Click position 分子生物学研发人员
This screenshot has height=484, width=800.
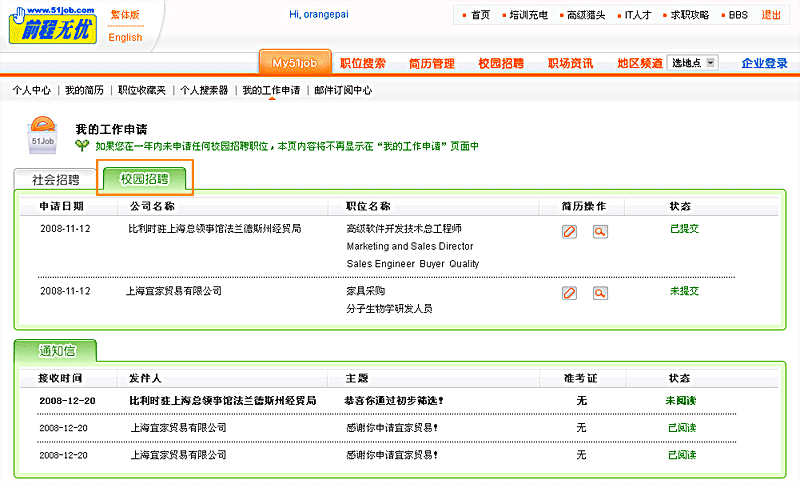pos(389,309)
